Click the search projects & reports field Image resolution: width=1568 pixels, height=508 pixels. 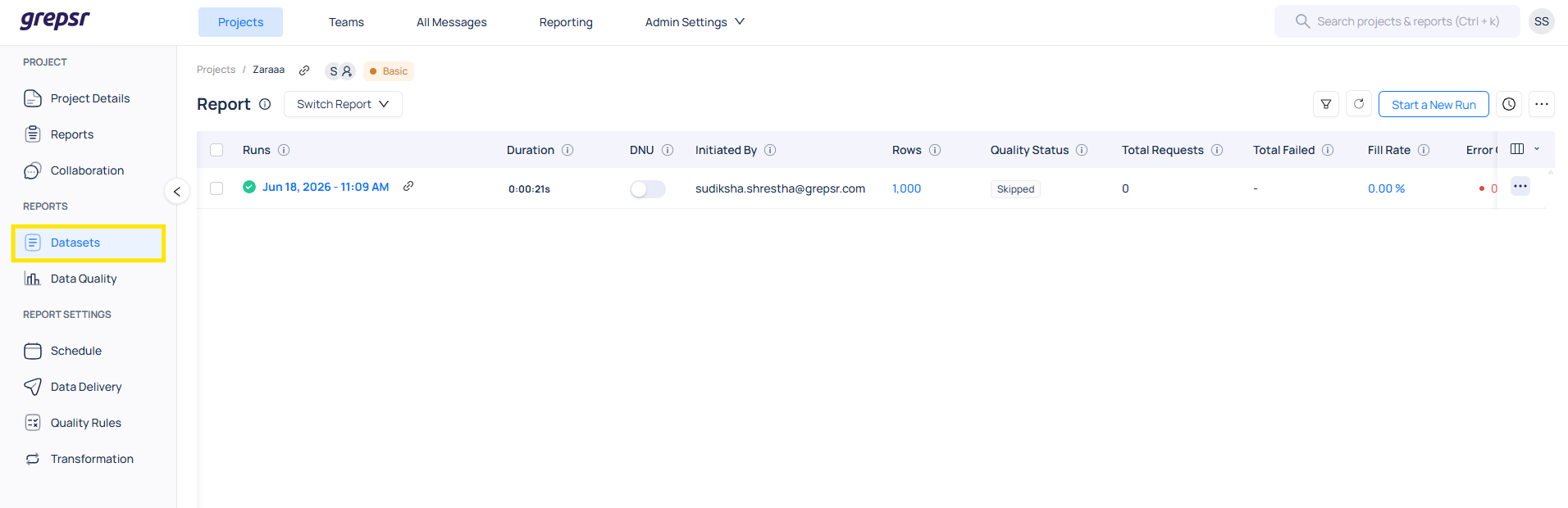click(1397, 21)
